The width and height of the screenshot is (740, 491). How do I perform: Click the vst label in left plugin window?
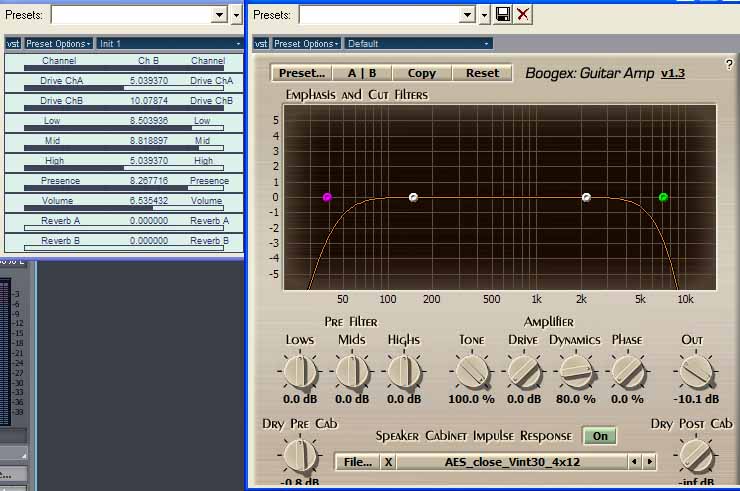(13, 43)
